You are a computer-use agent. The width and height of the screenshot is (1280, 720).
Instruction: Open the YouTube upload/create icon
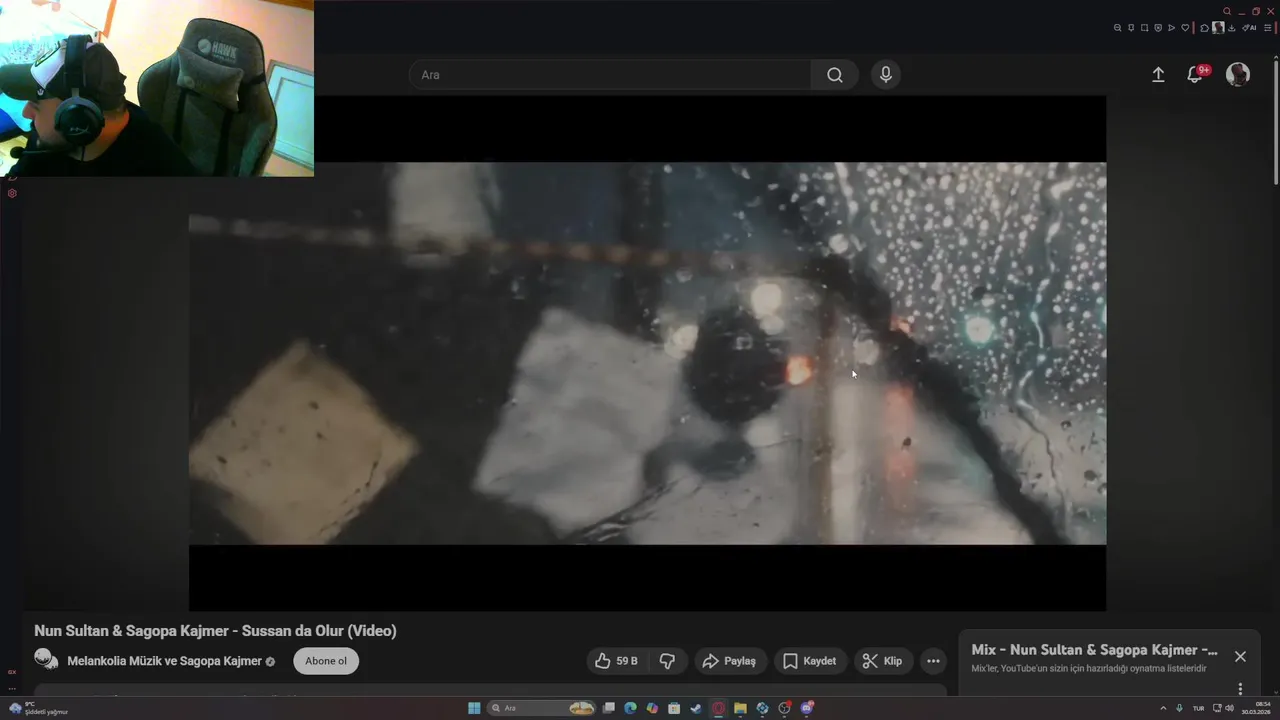[x=1158, y=75]
